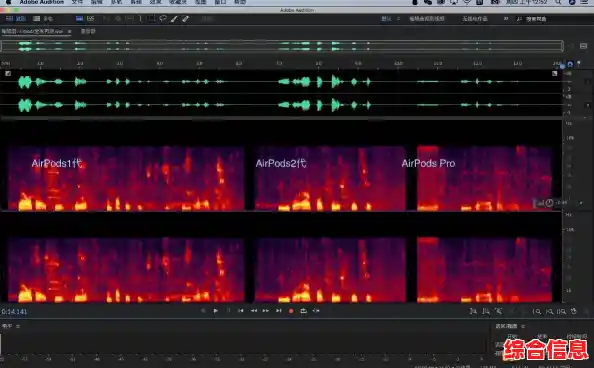Expand the workspace overflow chevron
Screen dimensions: 594x368
coord(506,19)
